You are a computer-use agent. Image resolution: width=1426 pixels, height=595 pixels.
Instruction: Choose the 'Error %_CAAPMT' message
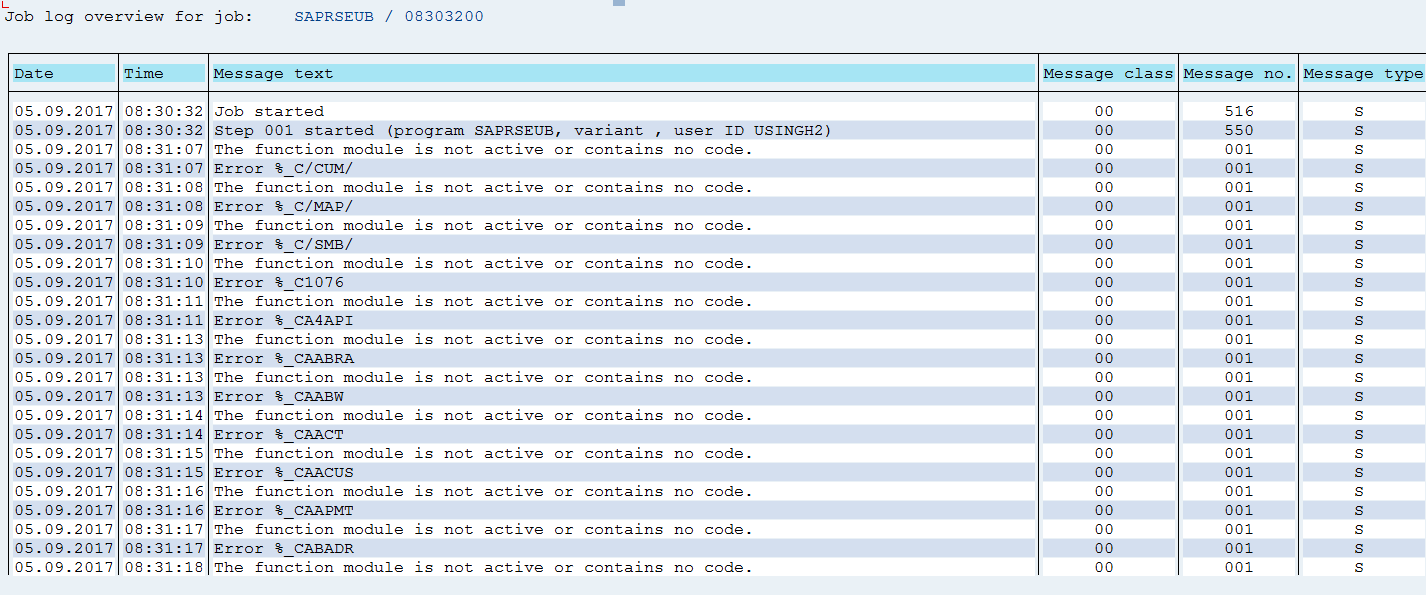(x=283, y=510)
